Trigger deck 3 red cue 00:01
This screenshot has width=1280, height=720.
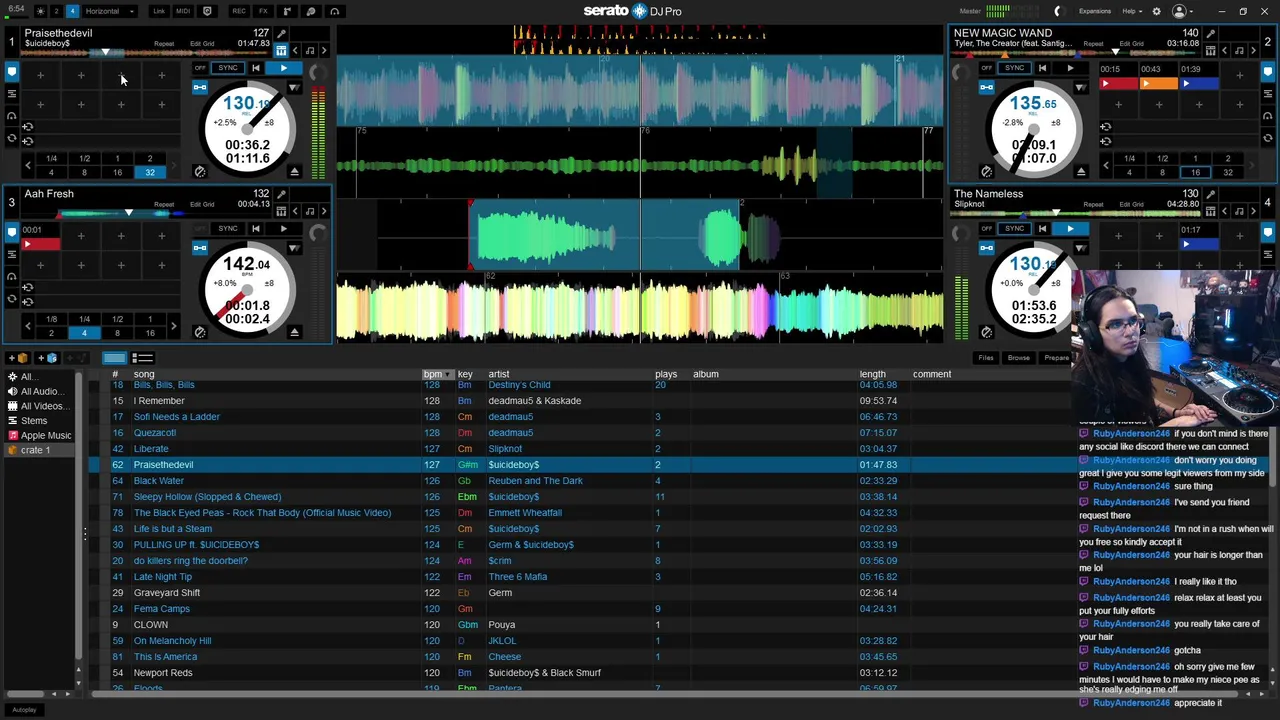[40, 244]
